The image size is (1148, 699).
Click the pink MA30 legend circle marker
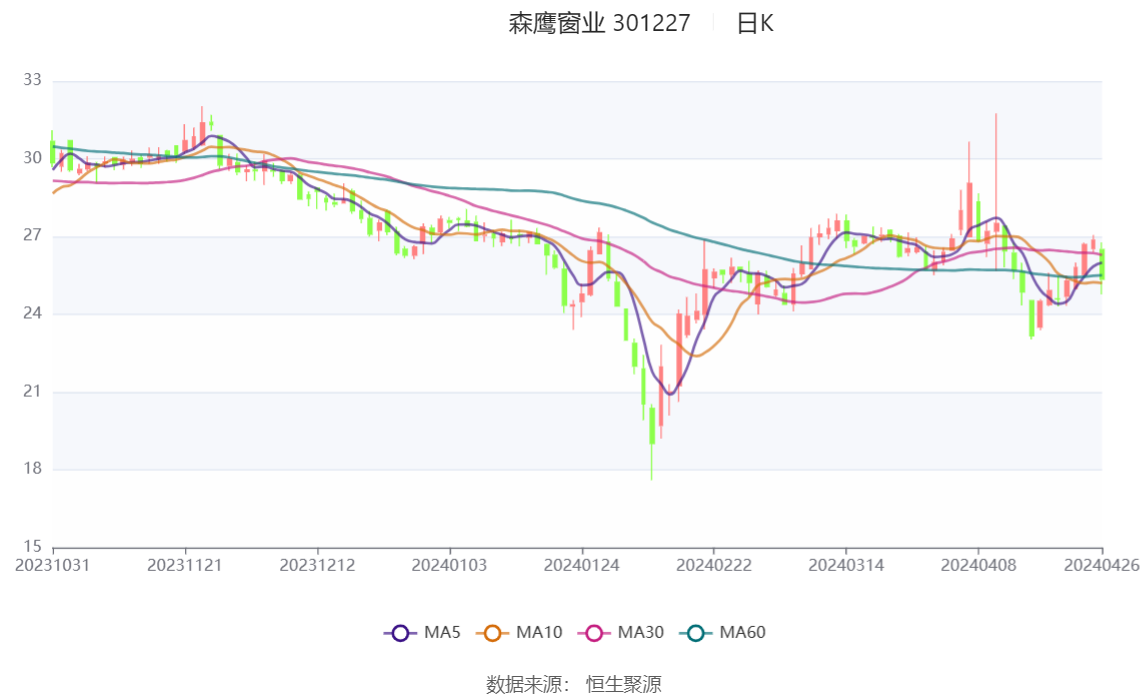coord(593,633)
